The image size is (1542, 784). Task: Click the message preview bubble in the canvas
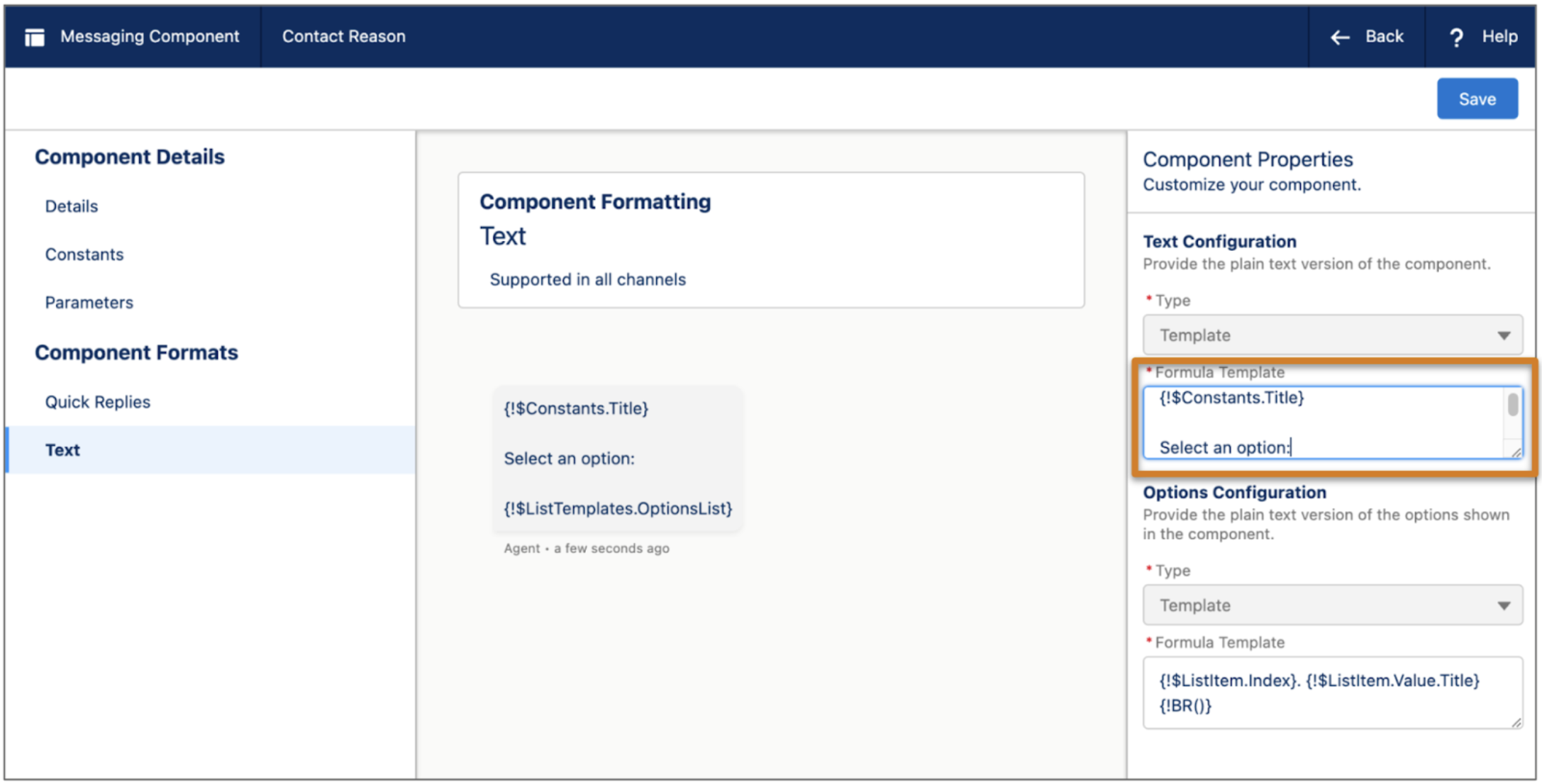tap(617, 457)
